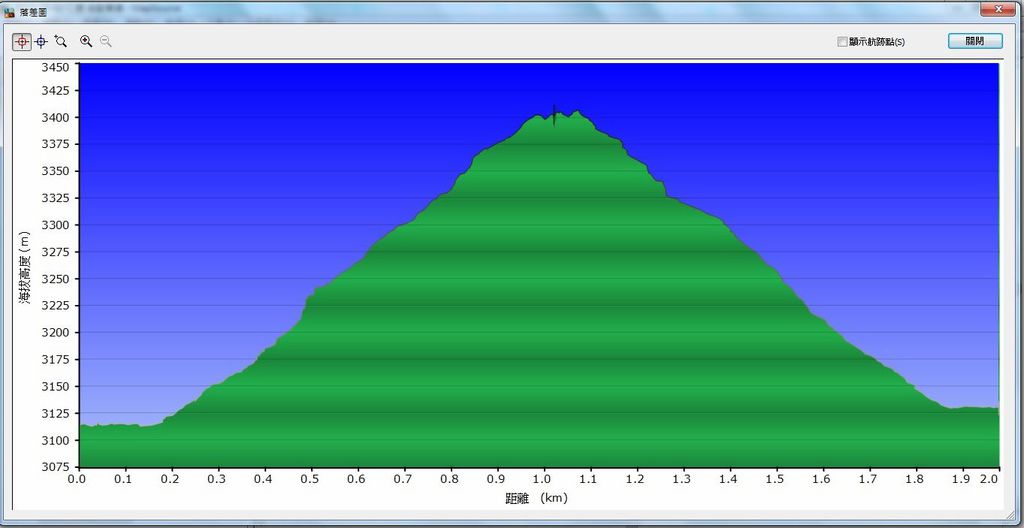Click the 落差圖 window title icon
Viewport: 1024px width, 528px height.
coord(9,12)
